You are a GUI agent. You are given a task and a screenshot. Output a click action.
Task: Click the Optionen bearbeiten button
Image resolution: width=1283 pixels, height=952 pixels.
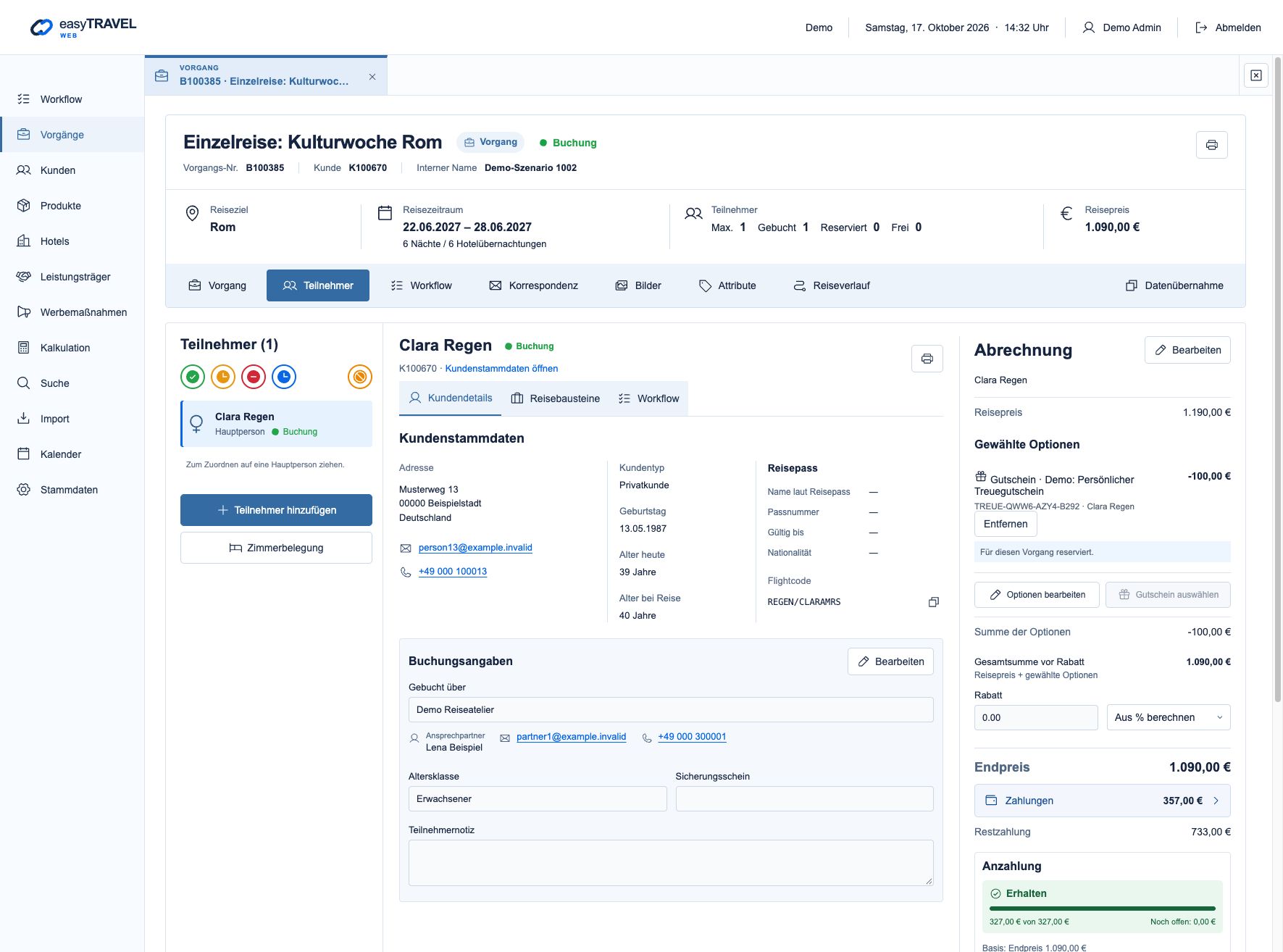pyautogui.click(x=1037, y=595)
